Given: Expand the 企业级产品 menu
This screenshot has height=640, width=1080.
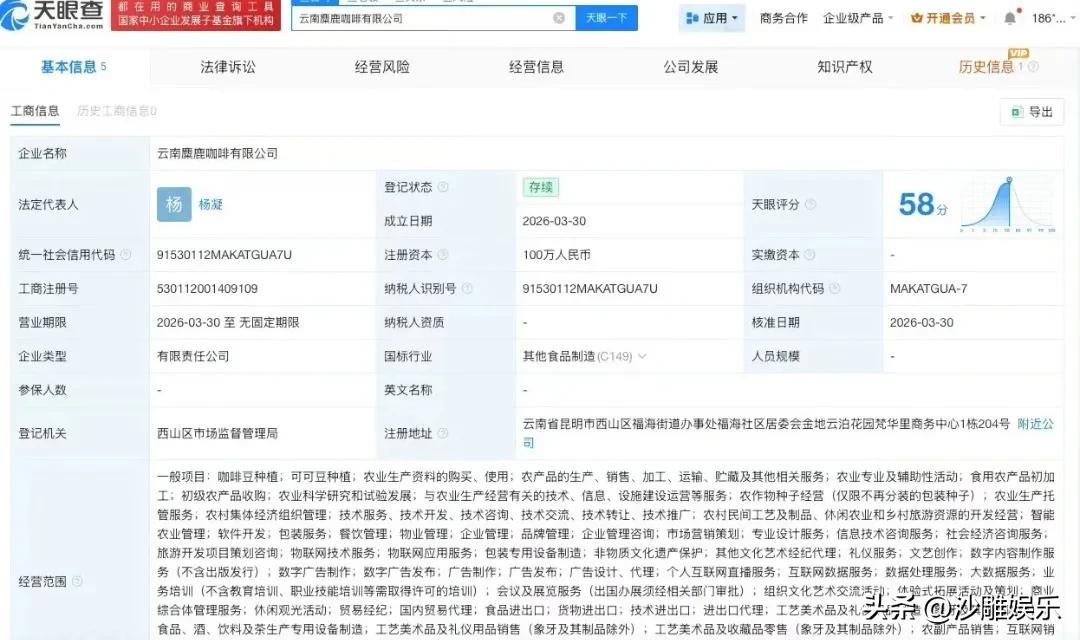Looking at the screenshot, I should [858, 18].
